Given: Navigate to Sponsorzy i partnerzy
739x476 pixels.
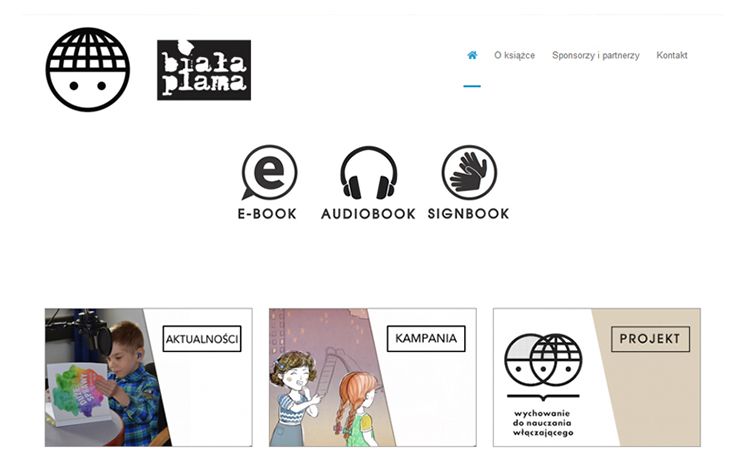Looking at the screenshot, I should [596, 55].
